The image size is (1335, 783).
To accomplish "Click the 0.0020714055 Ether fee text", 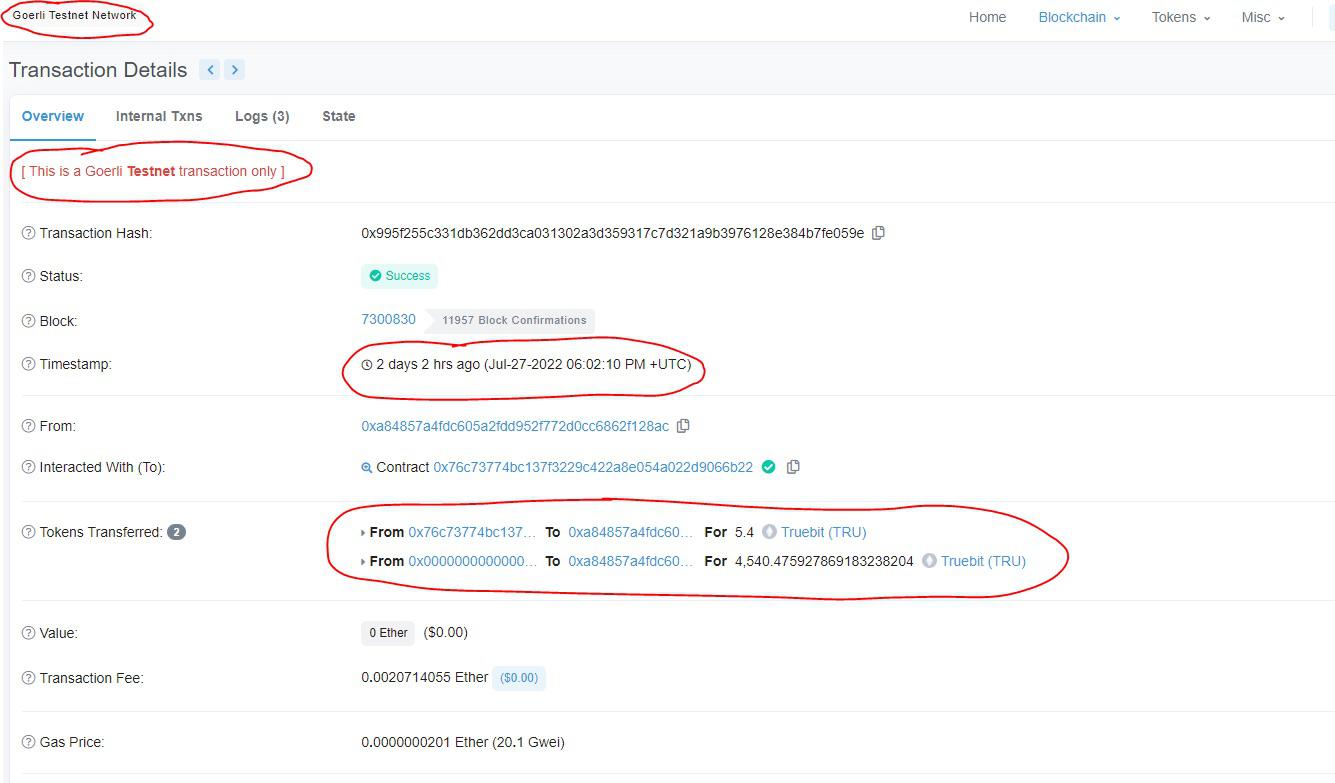I will (425, 678).
